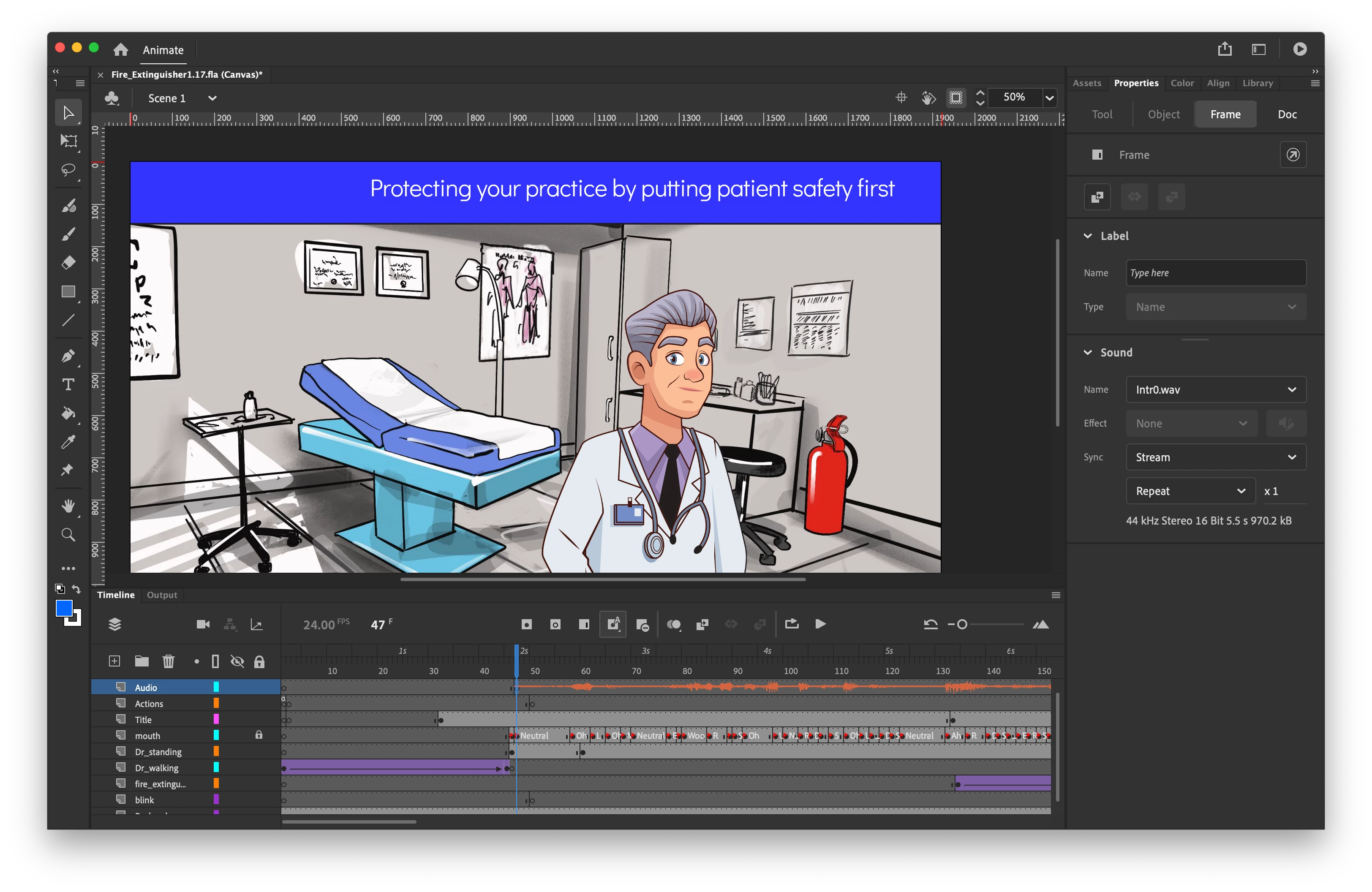Select the Text tool
This screenshot has width=1372, height=892.
click(68, 384)
